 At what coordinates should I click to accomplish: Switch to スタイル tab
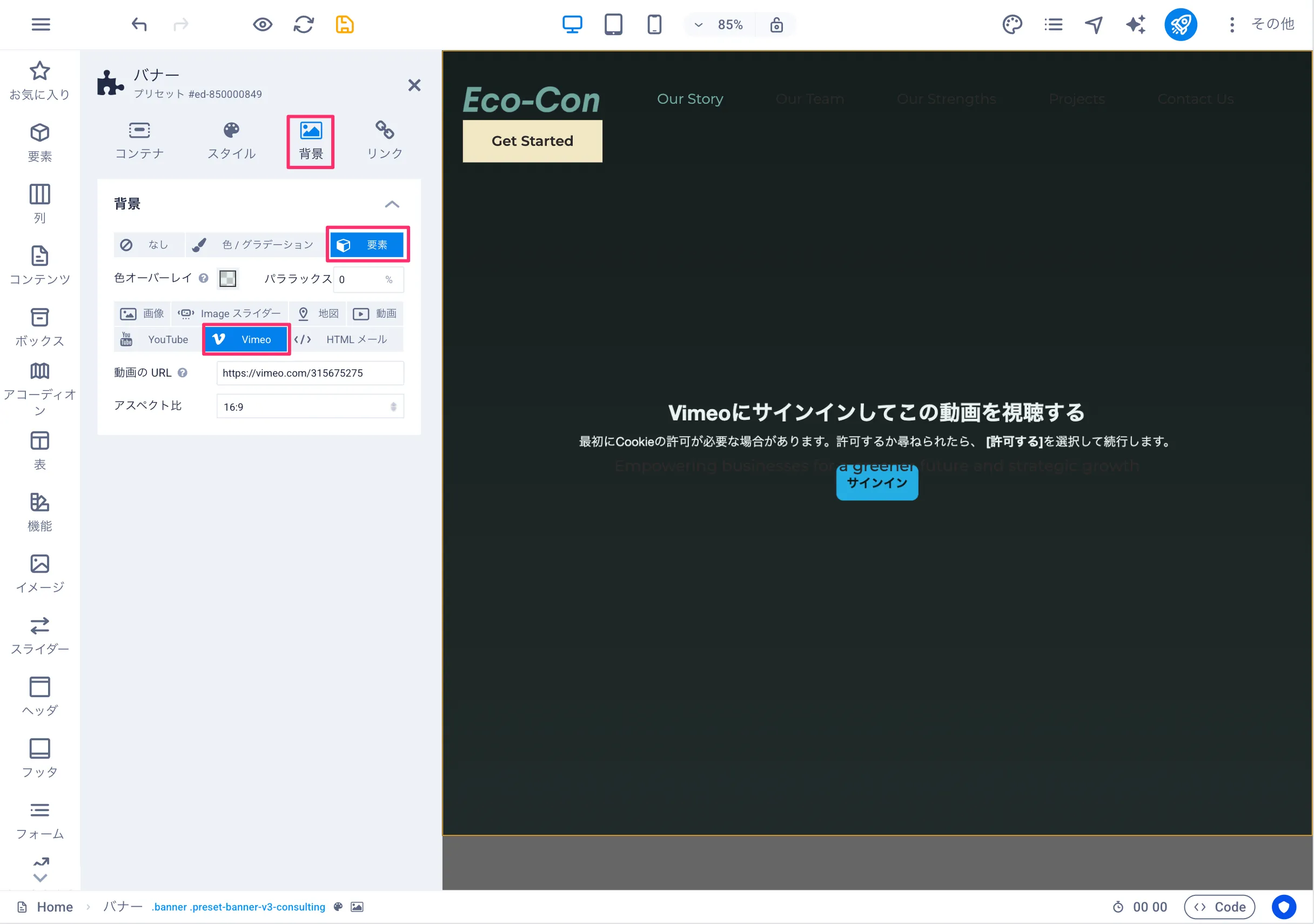click(231, 140)
